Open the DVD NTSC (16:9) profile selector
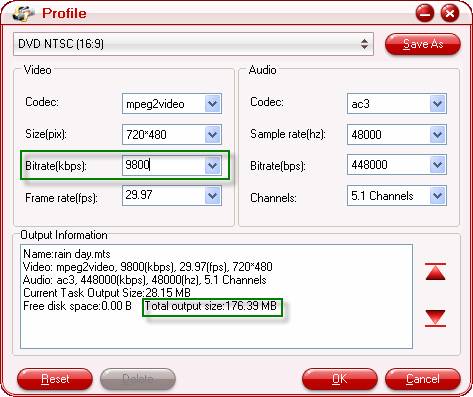Screen dimensions: 473x397 [193, 44]
